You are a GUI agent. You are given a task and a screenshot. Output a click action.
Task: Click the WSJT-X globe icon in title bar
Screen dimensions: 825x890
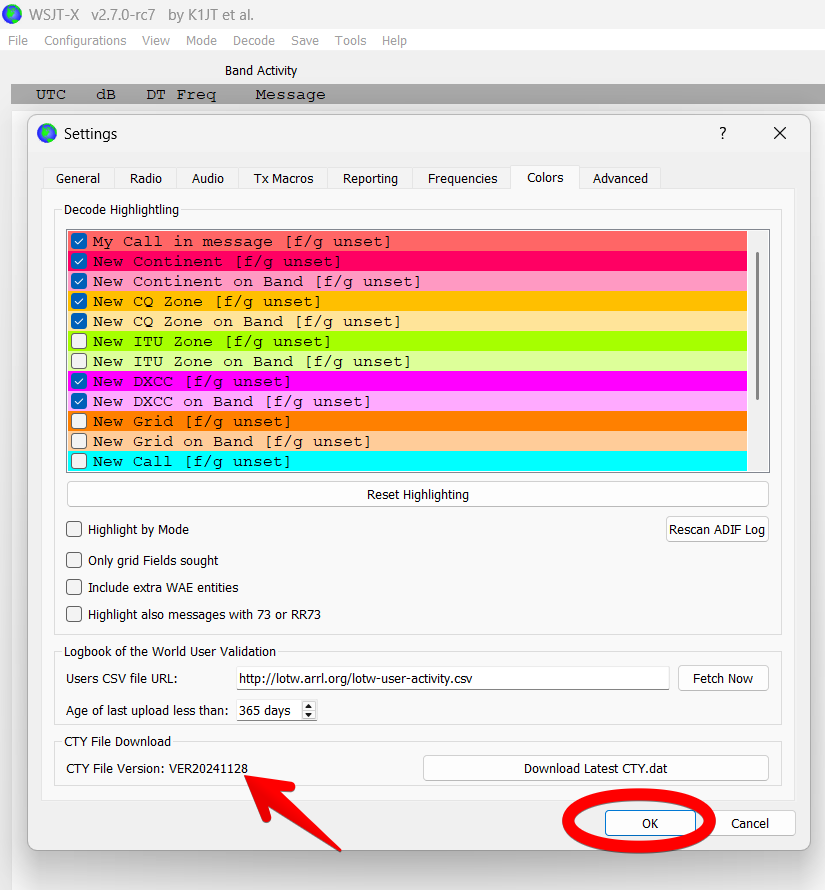pyautogui.click(x=12, y=14)
